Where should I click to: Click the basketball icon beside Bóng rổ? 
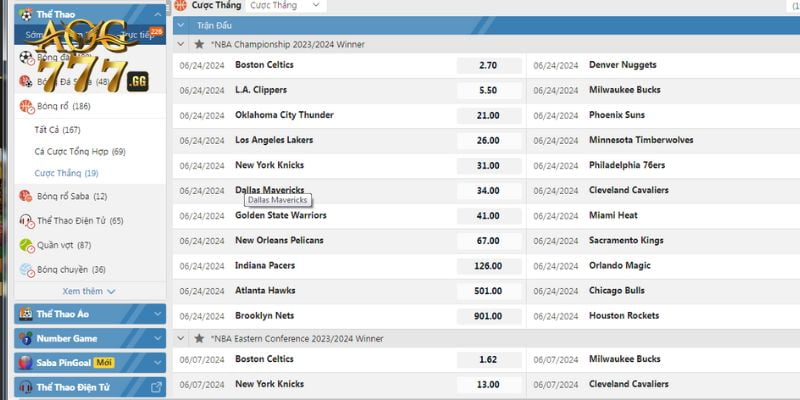(x=27, y=106)
